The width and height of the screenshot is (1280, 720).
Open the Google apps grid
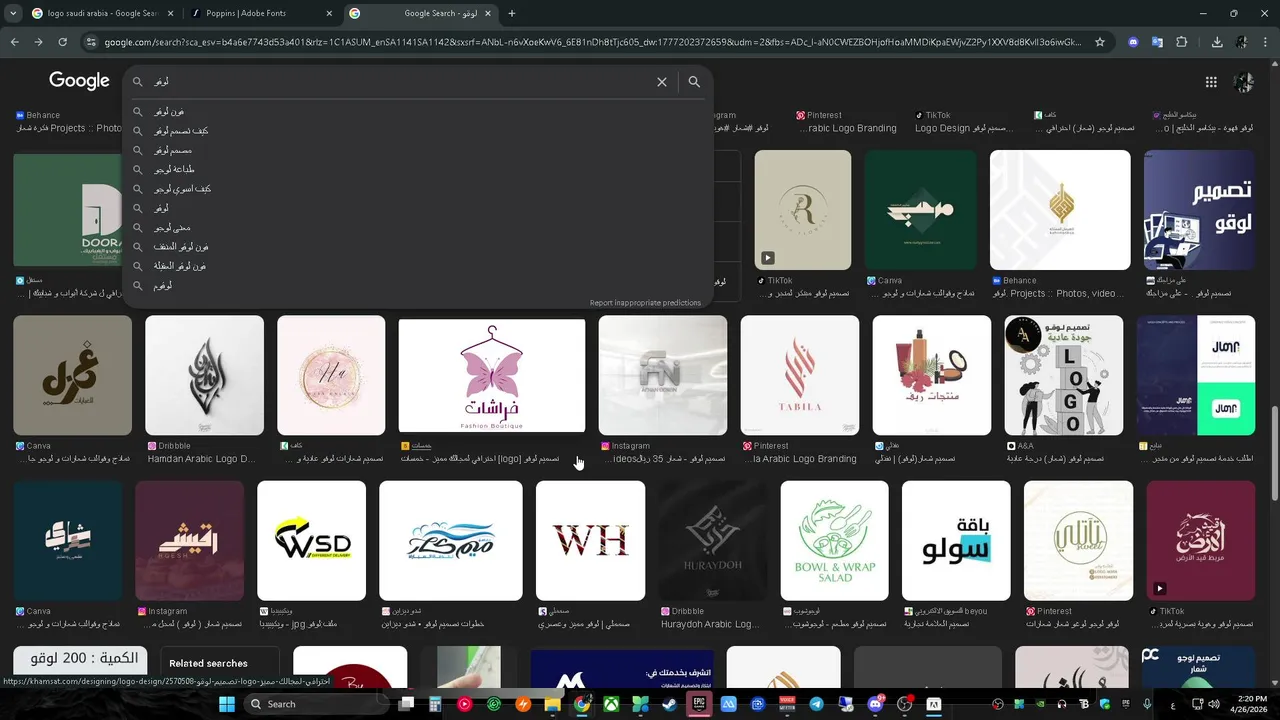click(1211, 82)
